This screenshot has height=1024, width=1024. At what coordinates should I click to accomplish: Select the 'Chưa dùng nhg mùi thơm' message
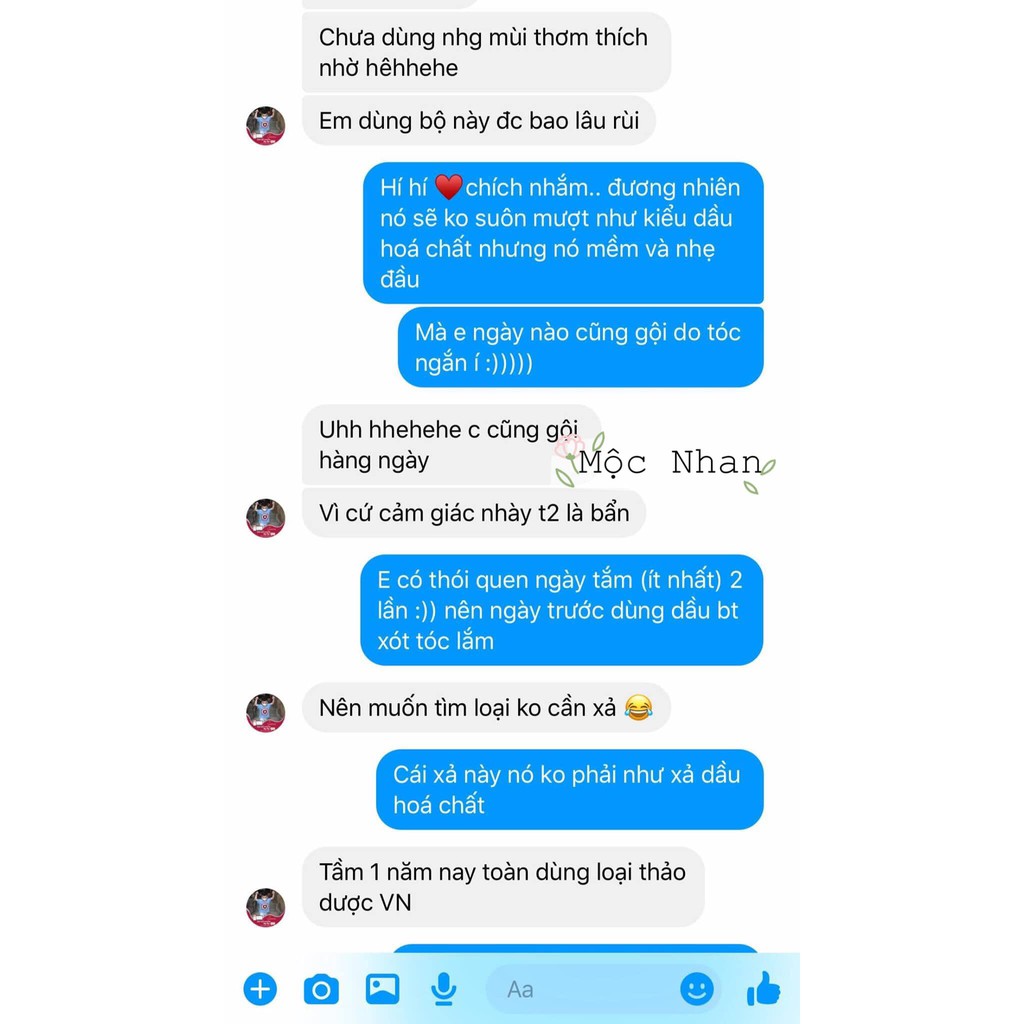(486, 52)
